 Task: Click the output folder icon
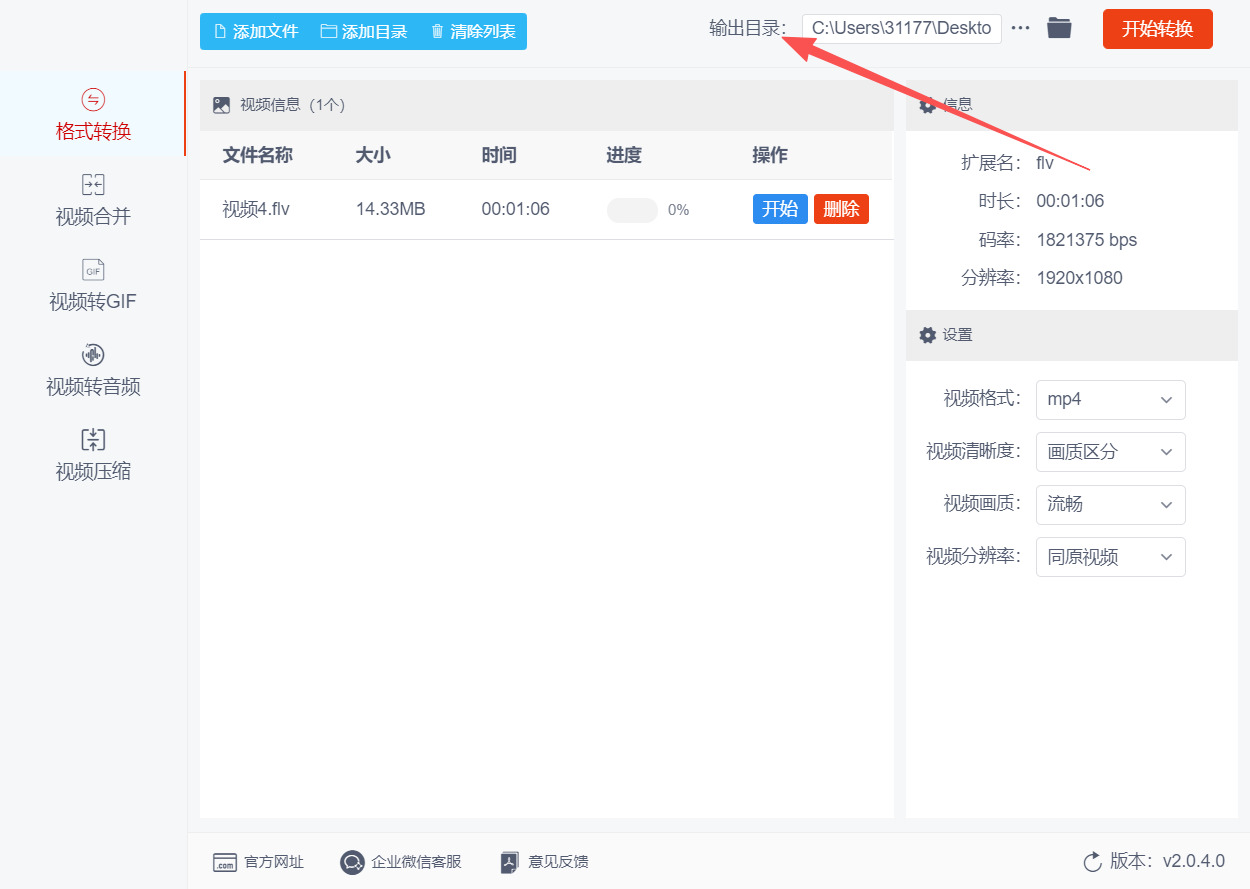(1059, 28)
